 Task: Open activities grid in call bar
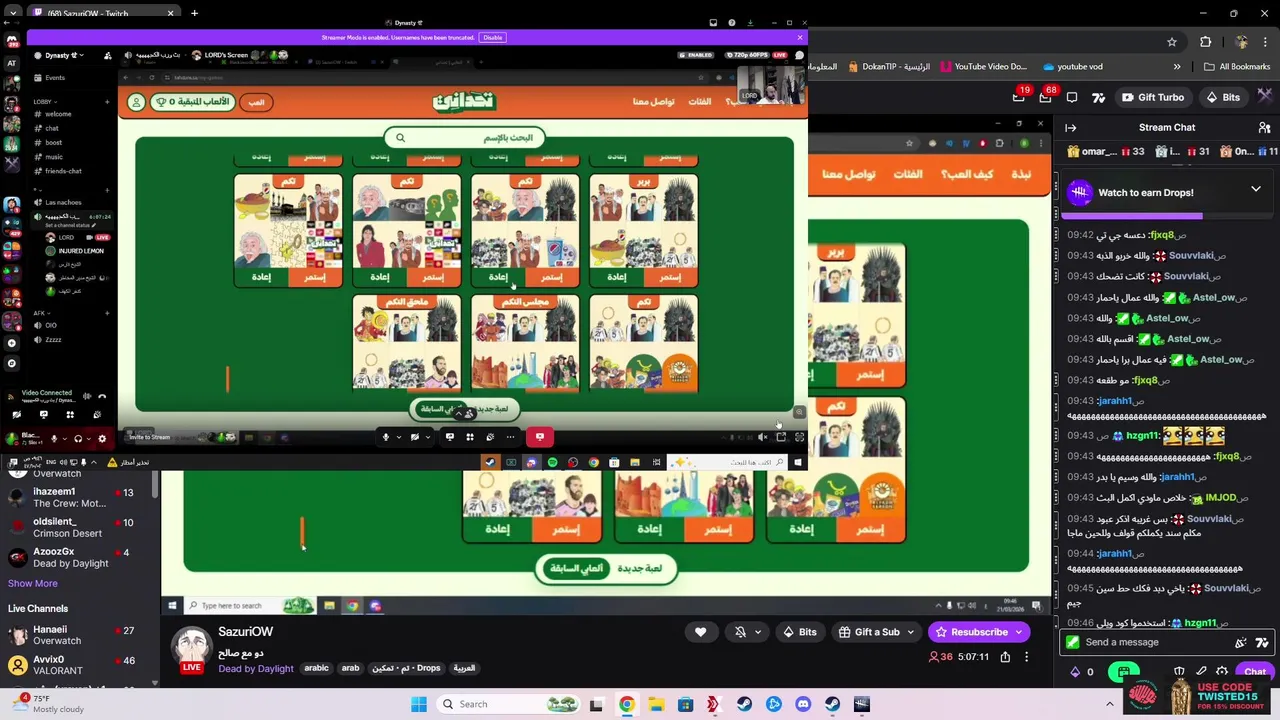pos(470,436)
